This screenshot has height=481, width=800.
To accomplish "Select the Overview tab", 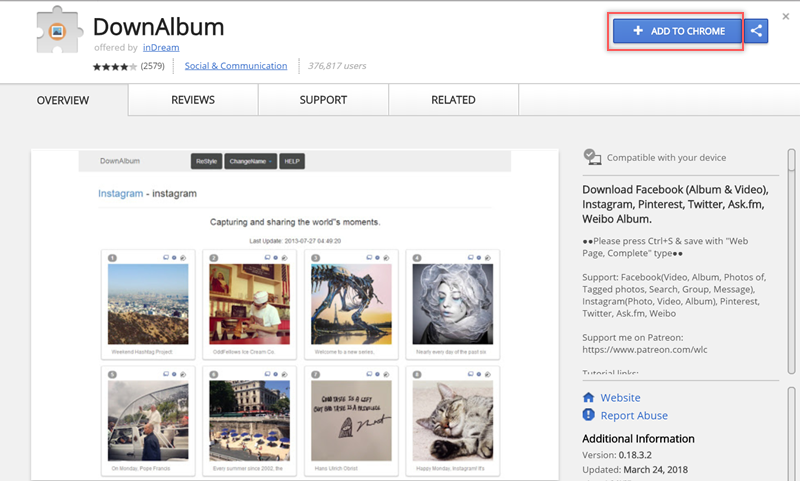I will (63, 100).
